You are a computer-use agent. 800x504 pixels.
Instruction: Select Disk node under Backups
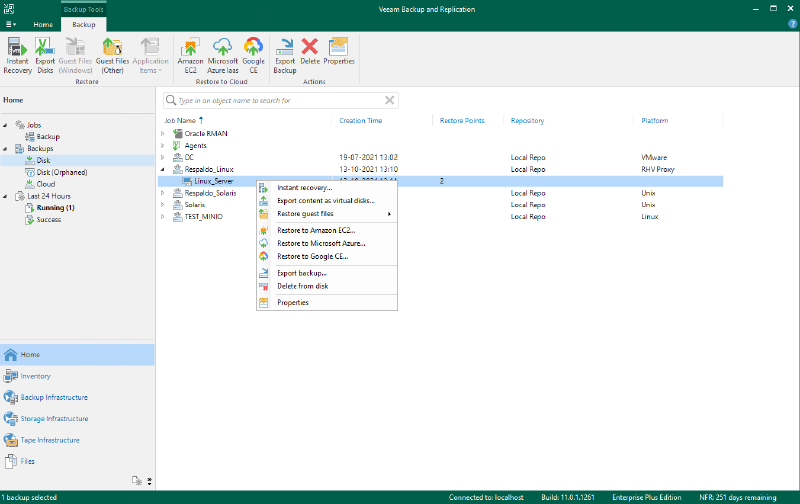38,160
